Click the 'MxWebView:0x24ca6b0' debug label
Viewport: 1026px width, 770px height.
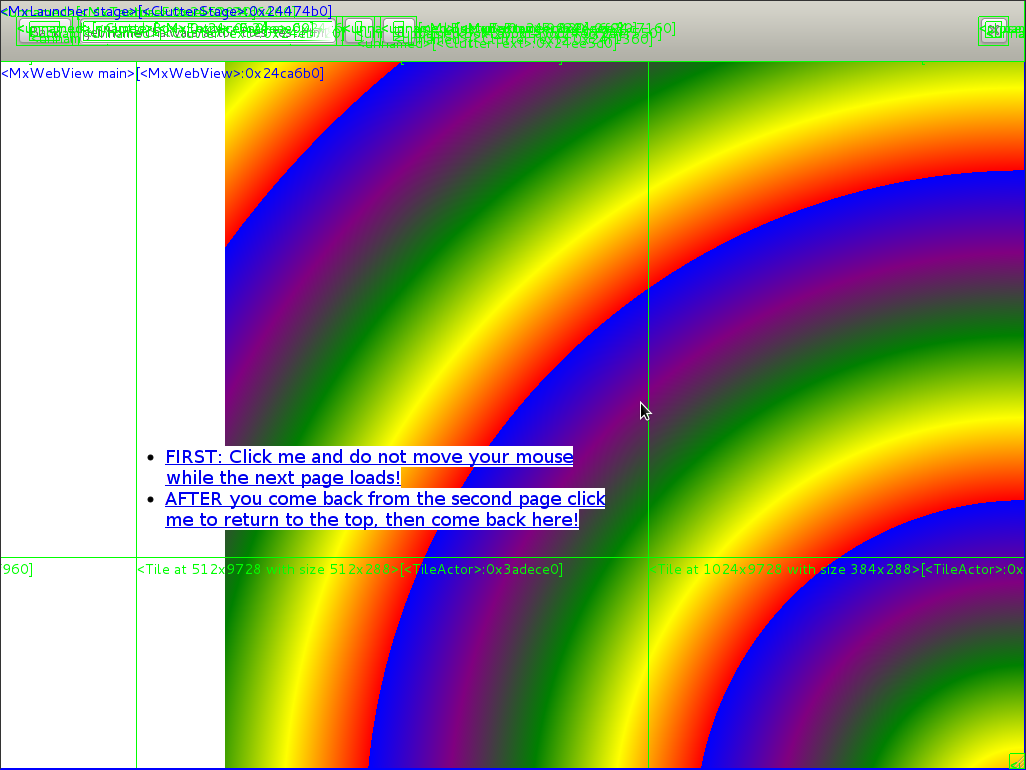click(x=230, y=74)
